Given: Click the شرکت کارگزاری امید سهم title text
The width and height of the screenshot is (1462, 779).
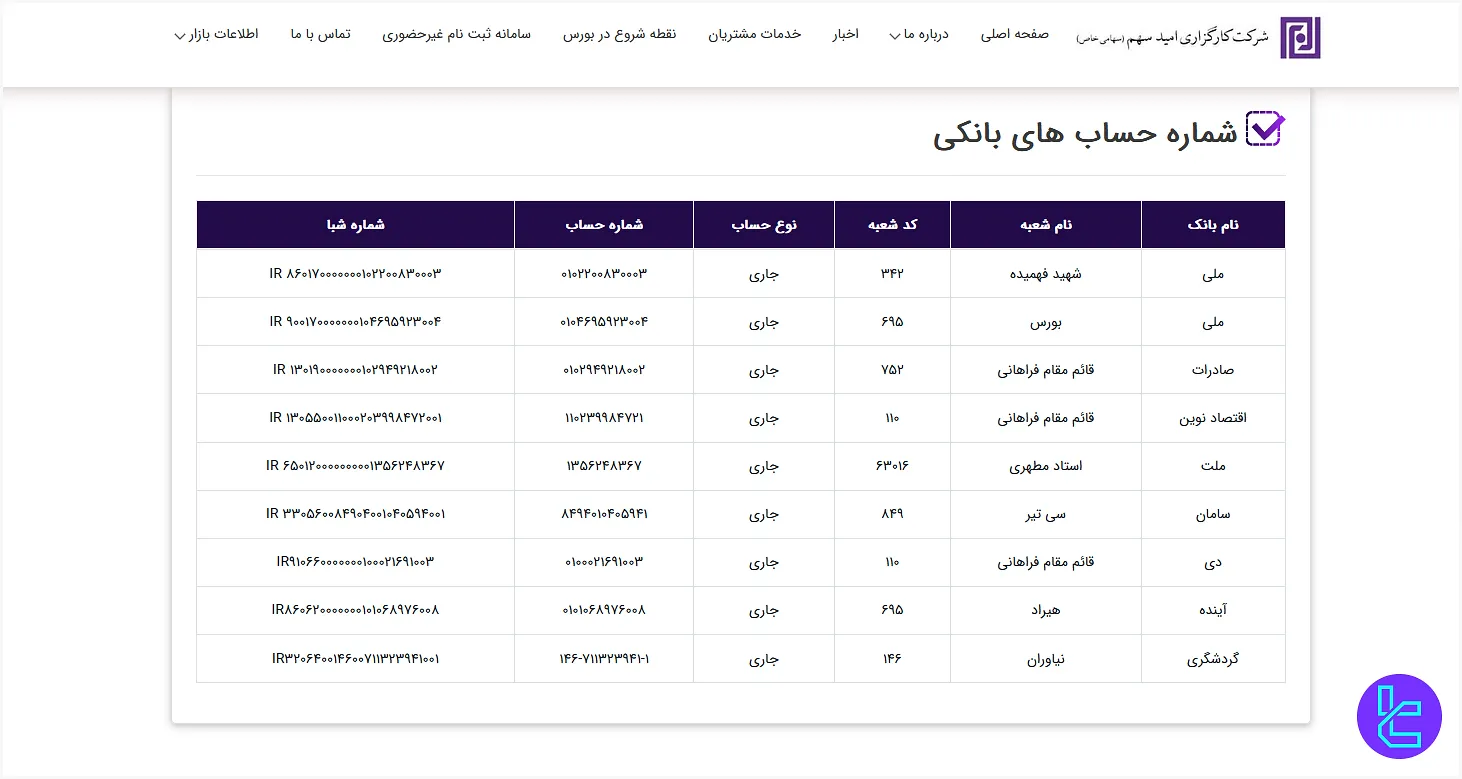Looking at the screenshot, I should click(x=1172, y=37).
